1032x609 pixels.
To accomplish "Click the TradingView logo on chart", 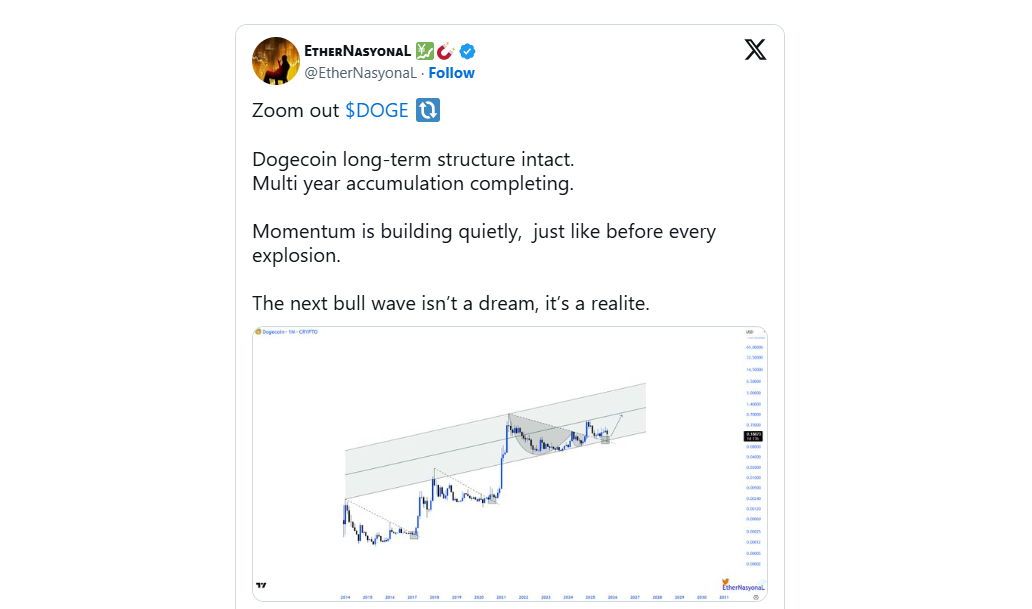I will pos(262,585).
